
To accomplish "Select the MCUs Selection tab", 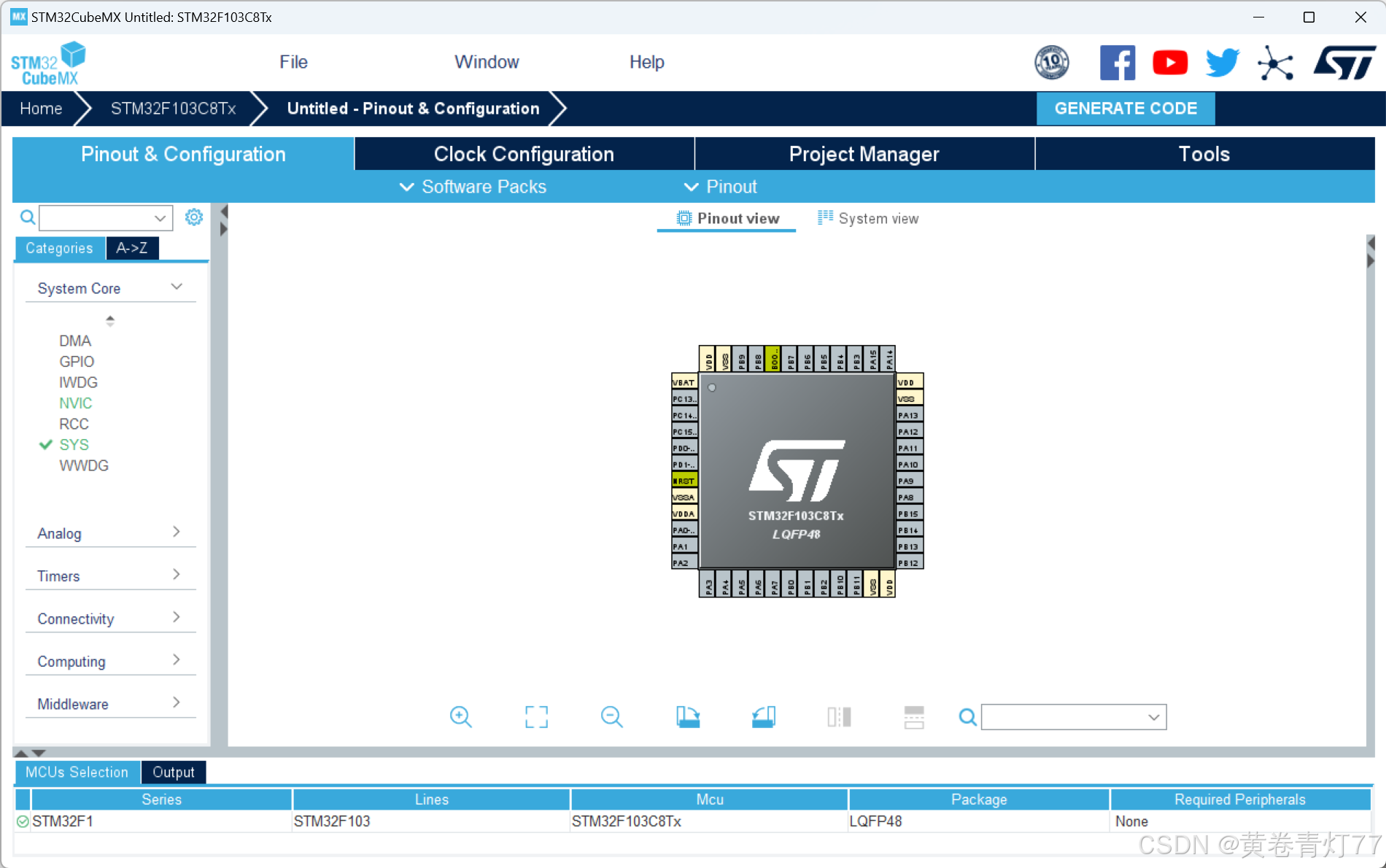I will coord(77,772).
